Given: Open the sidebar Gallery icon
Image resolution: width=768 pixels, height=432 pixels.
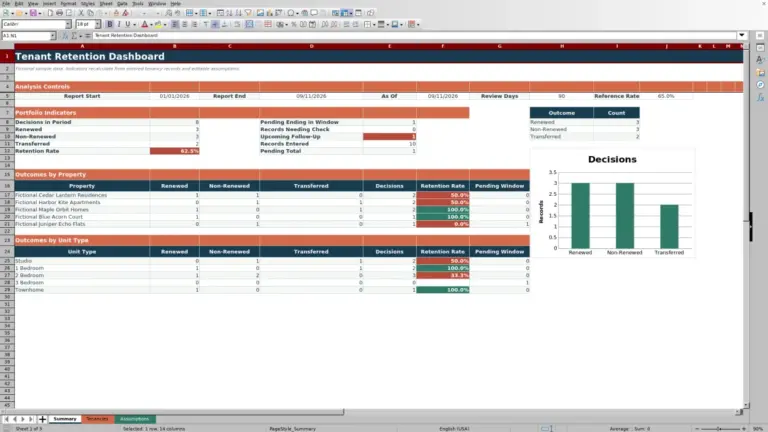Looking at the screenshot, I should (760, 72).
